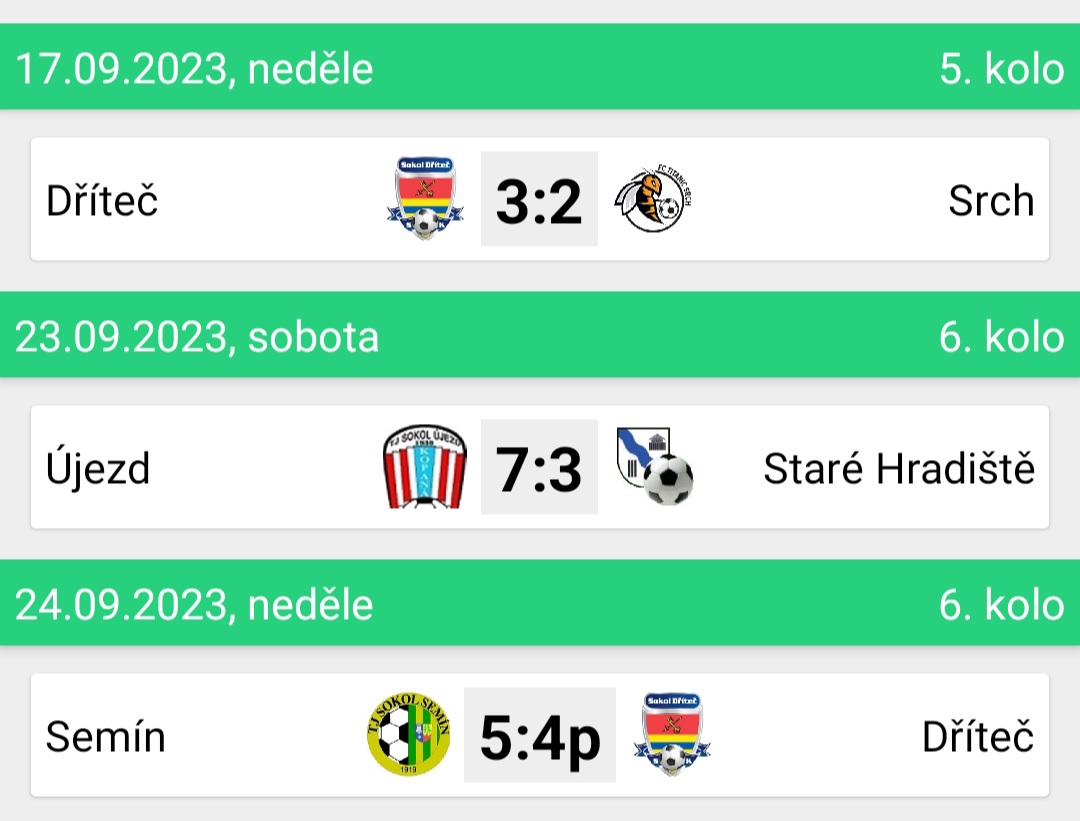Click the 24.09.2023 neděle date header

click(194, 605)
